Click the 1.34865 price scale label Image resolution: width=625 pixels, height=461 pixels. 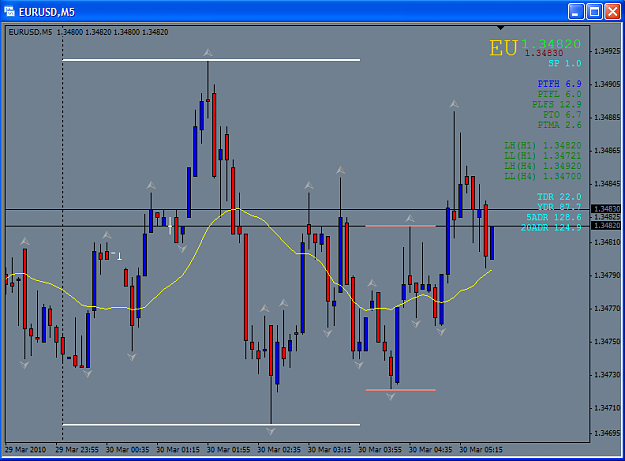[x=607, y=151]
